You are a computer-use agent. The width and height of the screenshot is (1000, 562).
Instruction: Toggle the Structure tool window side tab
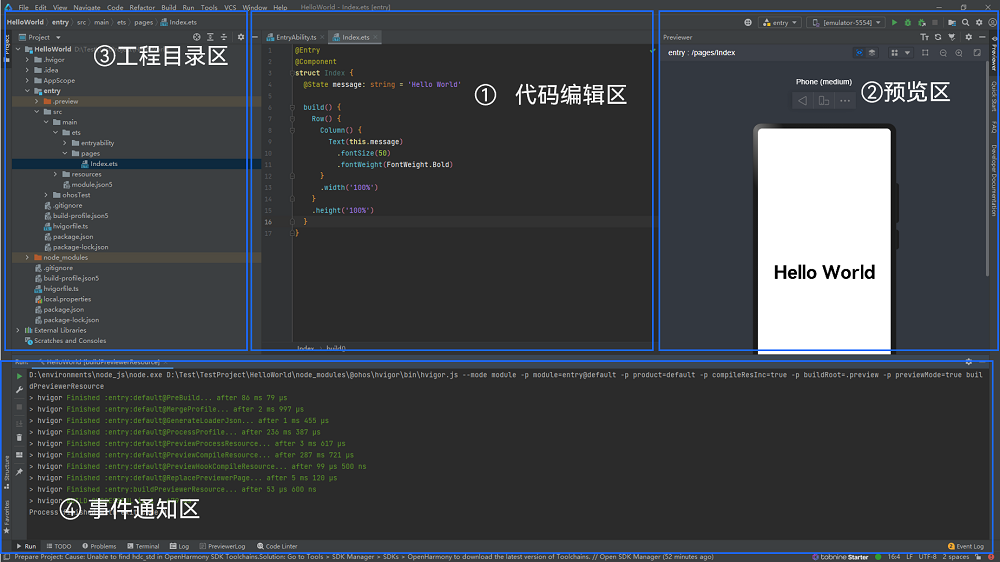[x=6, y=472]
